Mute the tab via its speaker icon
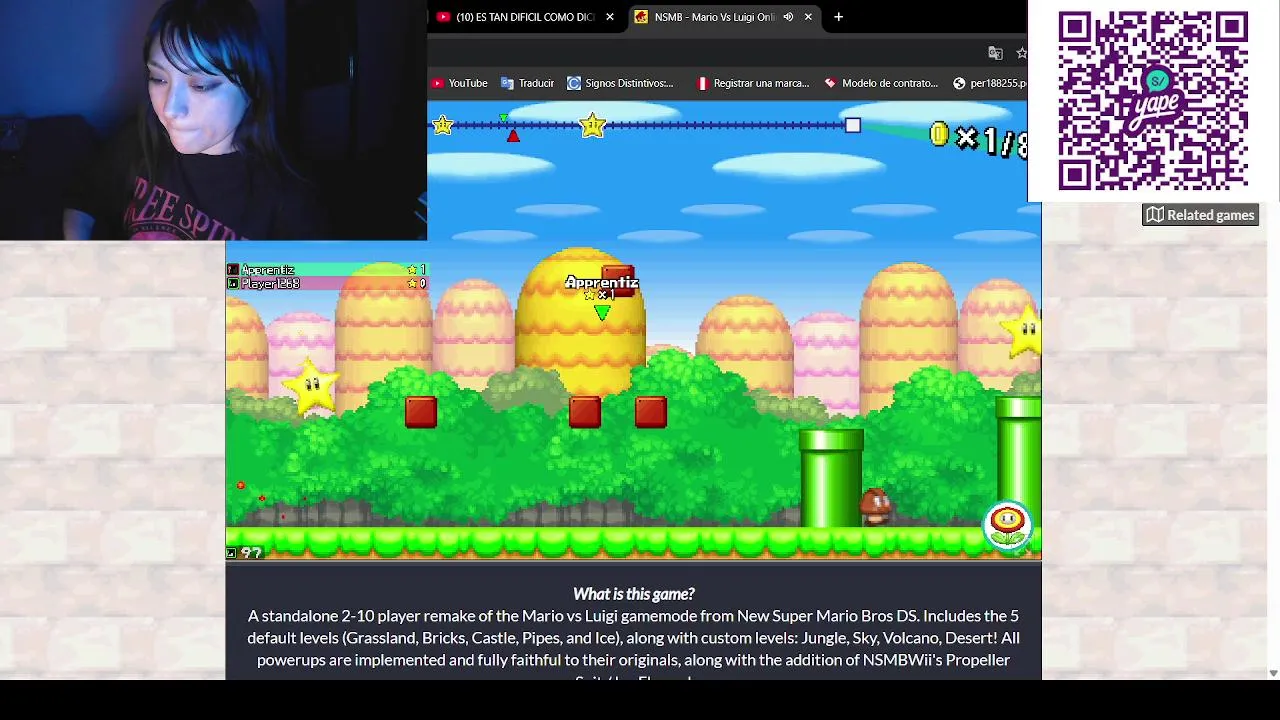Screen dimensions: 1280x720 pos(788,17)
